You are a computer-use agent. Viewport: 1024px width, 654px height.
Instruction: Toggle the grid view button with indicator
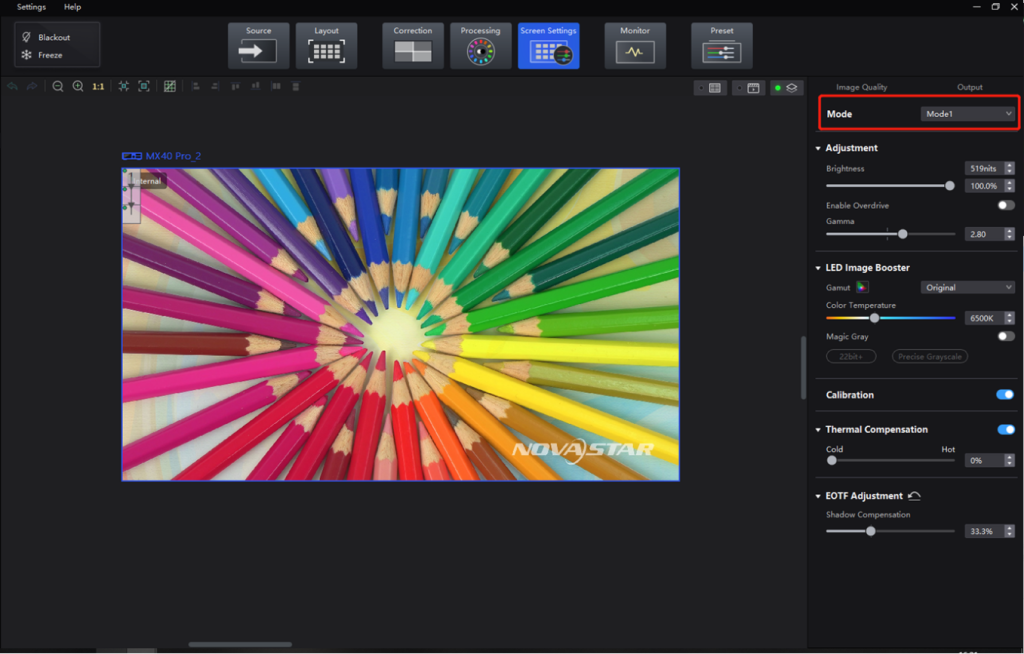(x=710, y=88)
